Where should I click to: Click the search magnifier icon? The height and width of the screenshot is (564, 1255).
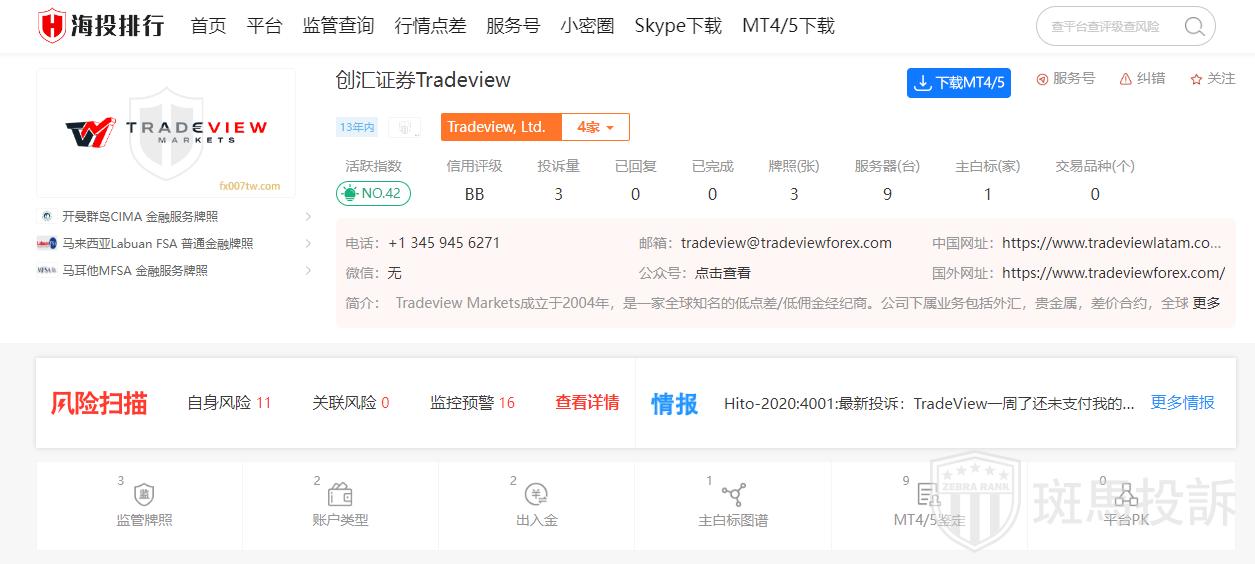(x=1194, y=27)
